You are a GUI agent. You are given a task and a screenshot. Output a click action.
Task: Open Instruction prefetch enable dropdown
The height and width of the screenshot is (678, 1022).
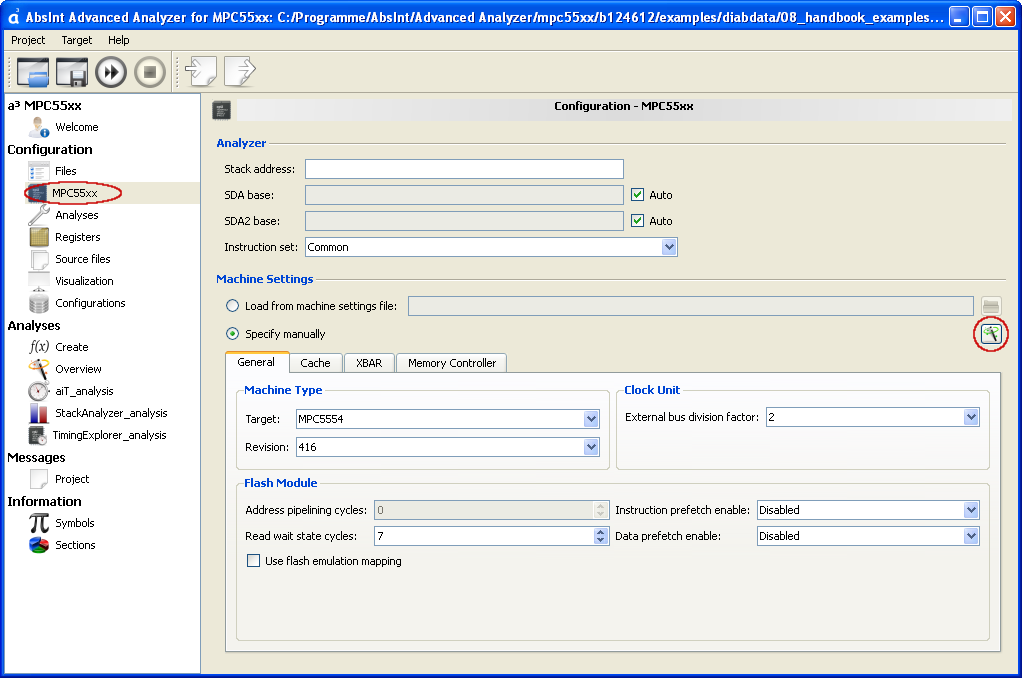pos(971,510)
